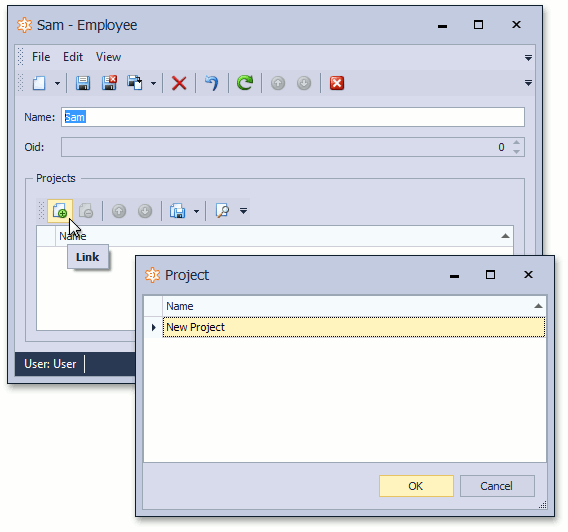Screen dimensions: 568x532
Task: Click the magnifier search icon in Projects toolbar
Action: pos(222,211)
